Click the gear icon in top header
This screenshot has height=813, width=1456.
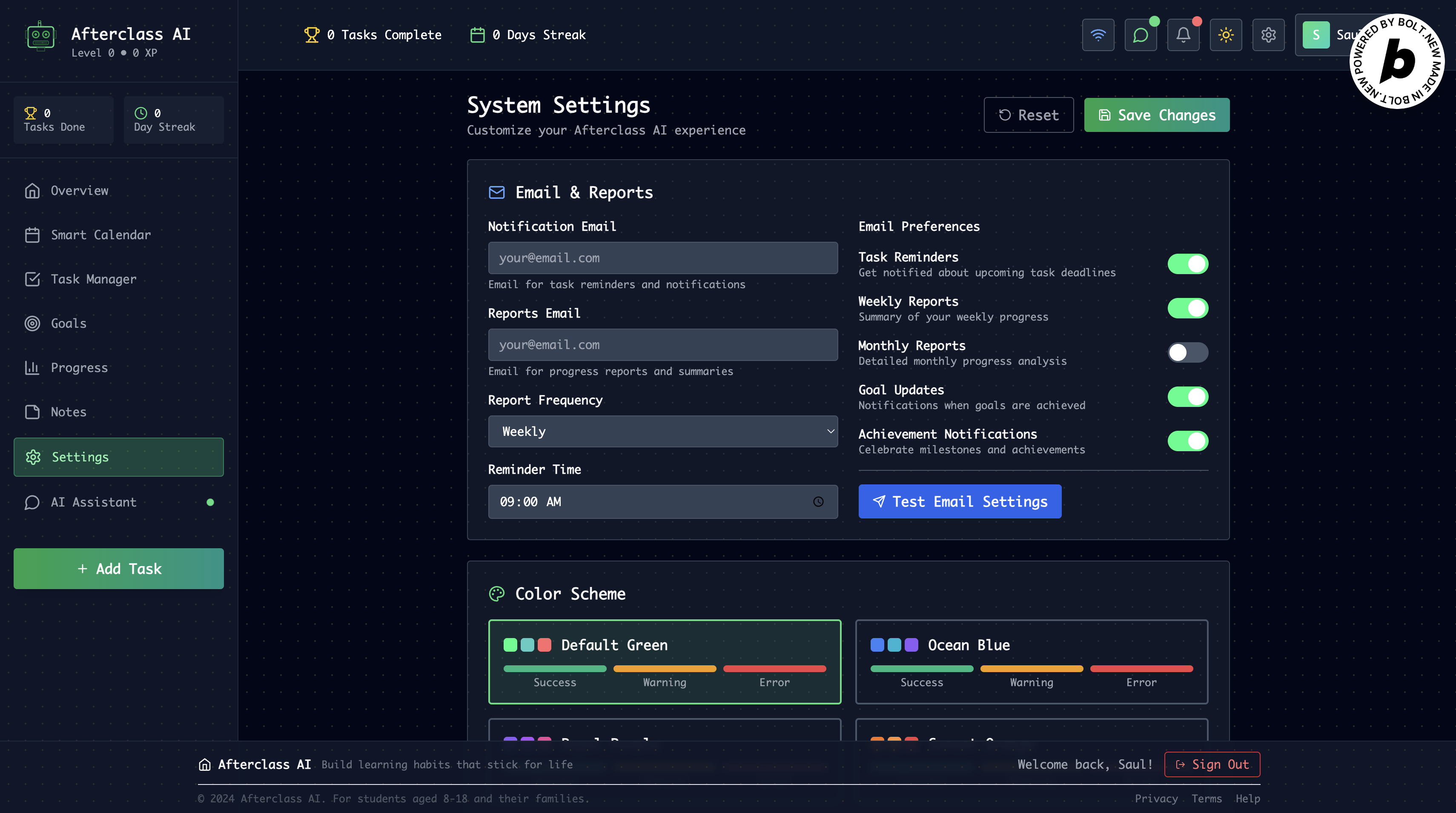(x=1268, y=35)
